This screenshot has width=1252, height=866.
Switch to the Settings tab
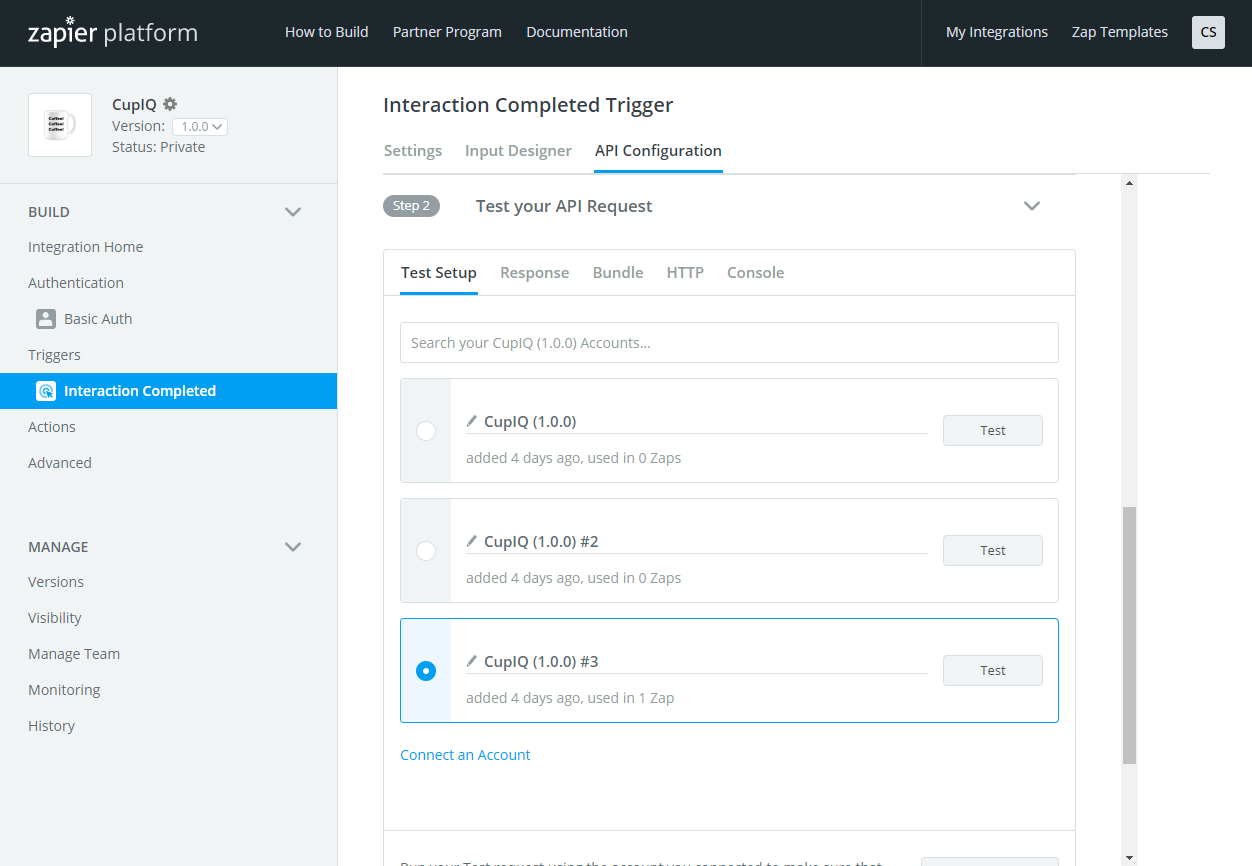click(x=413, y=151)
